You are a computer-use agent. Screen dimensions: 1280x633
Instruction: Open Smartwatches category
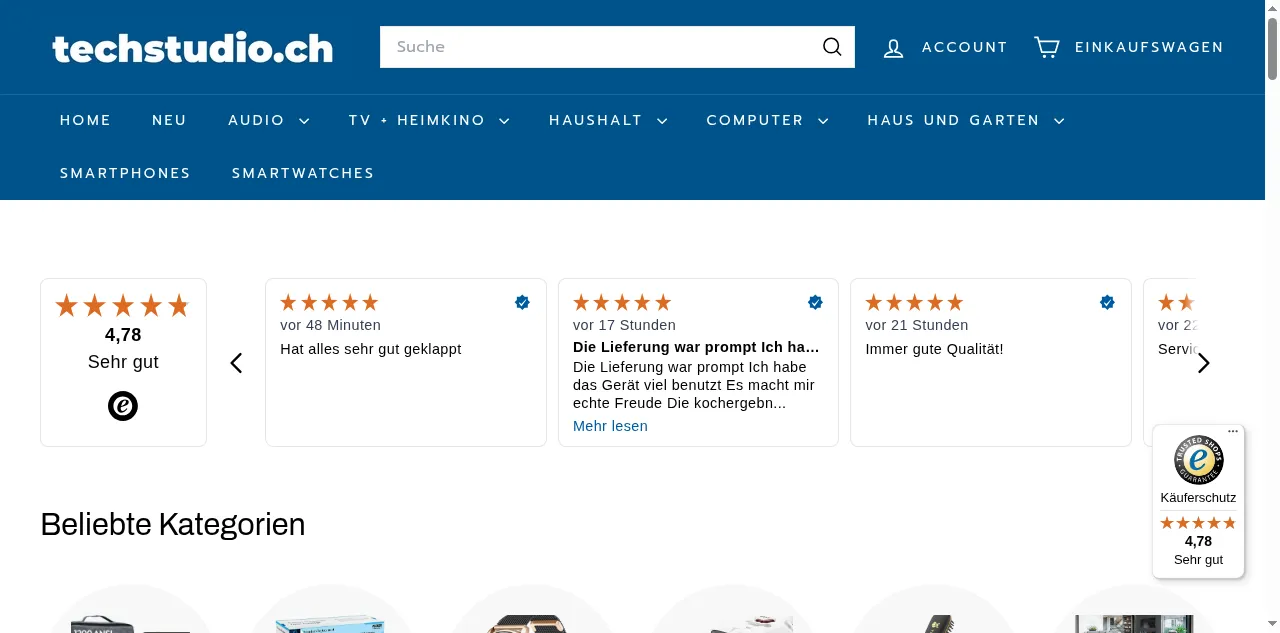[x=303, y=173]
